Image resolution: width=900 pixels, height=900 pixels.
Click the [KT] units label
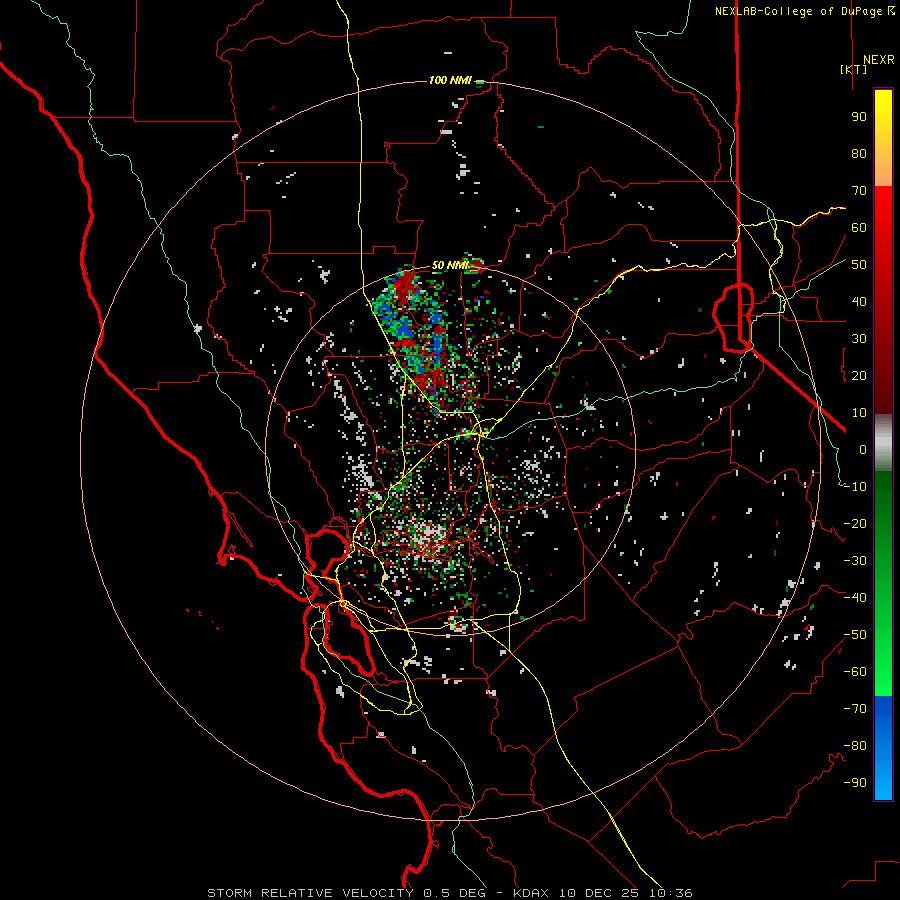coord(854,69)
